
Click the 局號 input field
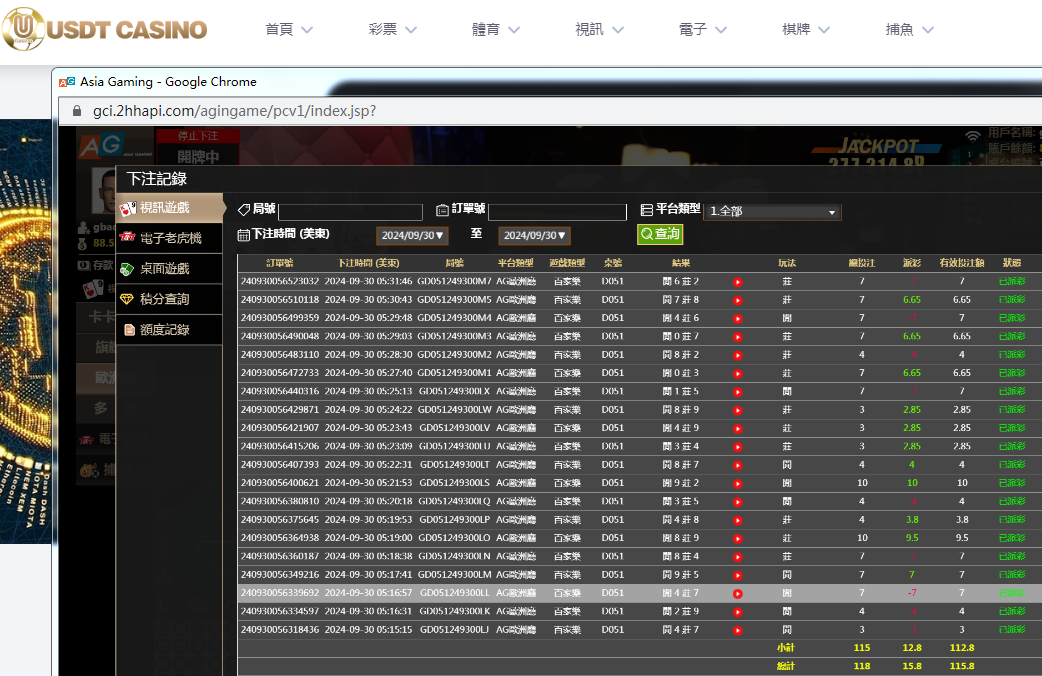click(x=350, y=212)
